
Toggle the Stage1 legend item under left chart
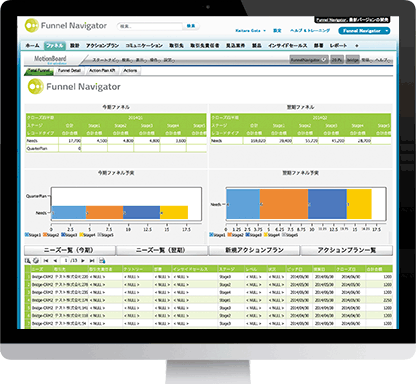click(33, 235)
